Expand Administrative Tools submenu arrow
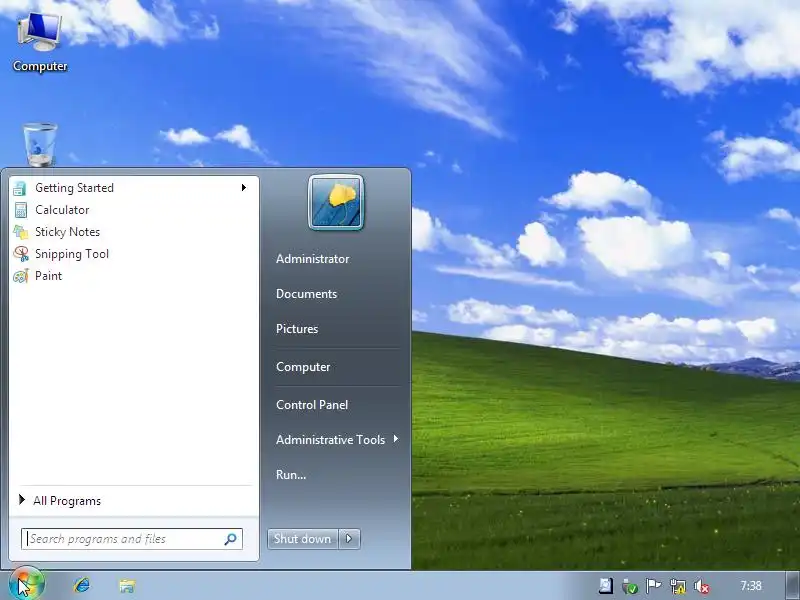 point(396,439)
